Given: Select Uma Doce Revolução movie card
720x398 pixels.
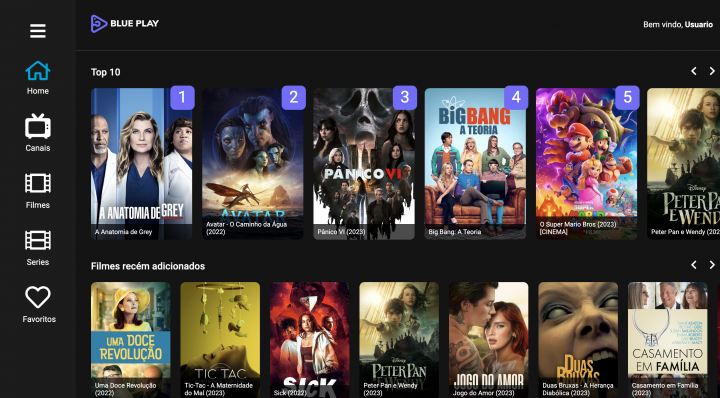Looking at the screenshot, I should tap(130, 340).
